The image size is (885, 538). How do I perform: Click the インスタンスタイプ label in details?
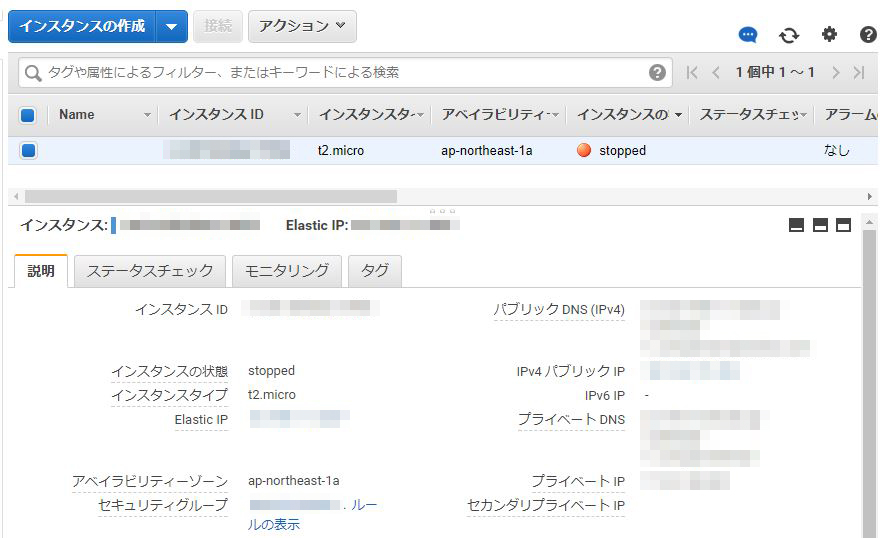169,395
